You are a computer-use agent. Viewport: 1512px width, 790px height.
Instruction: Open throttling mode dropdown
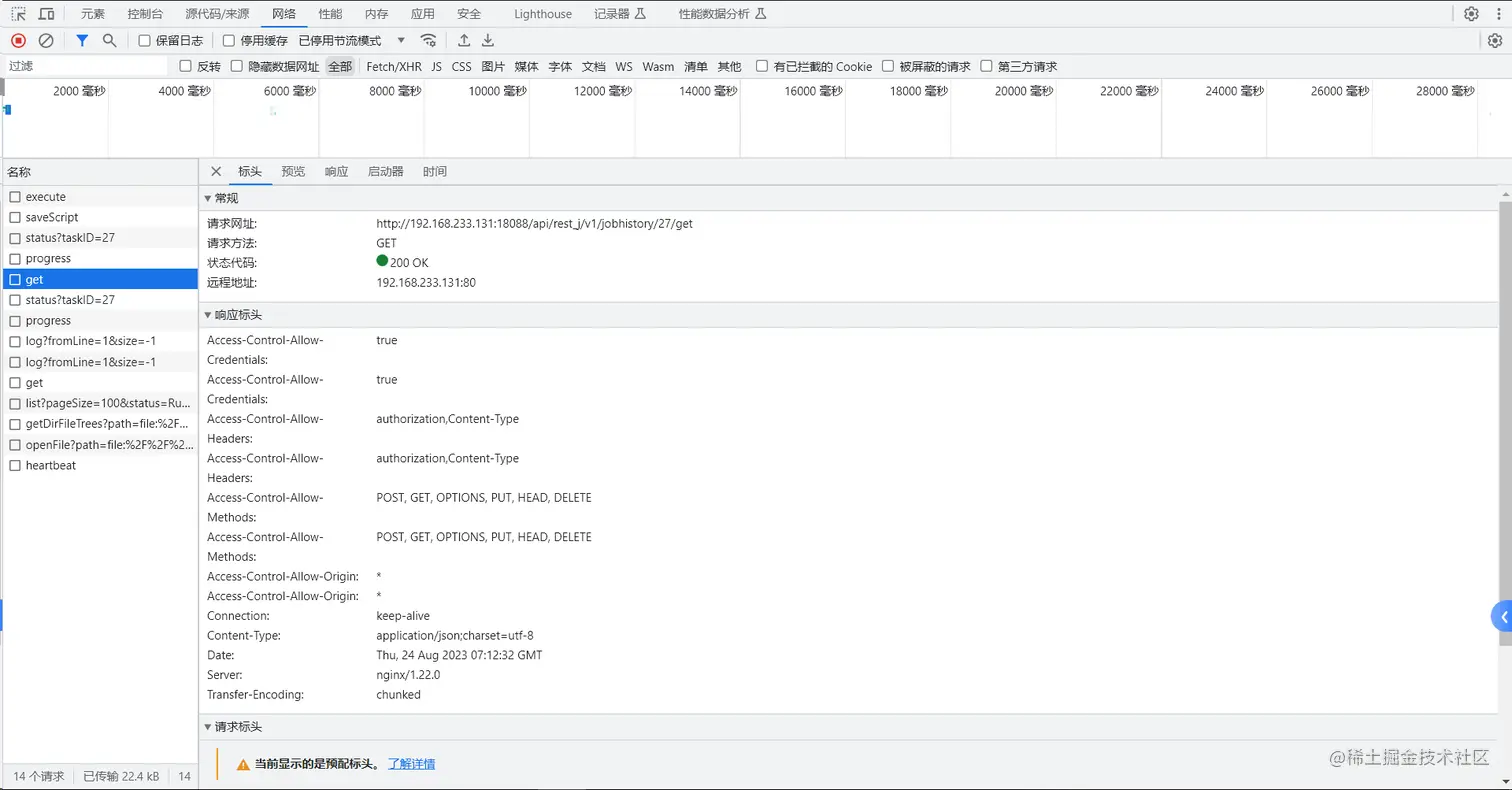(x=353, y=41)
